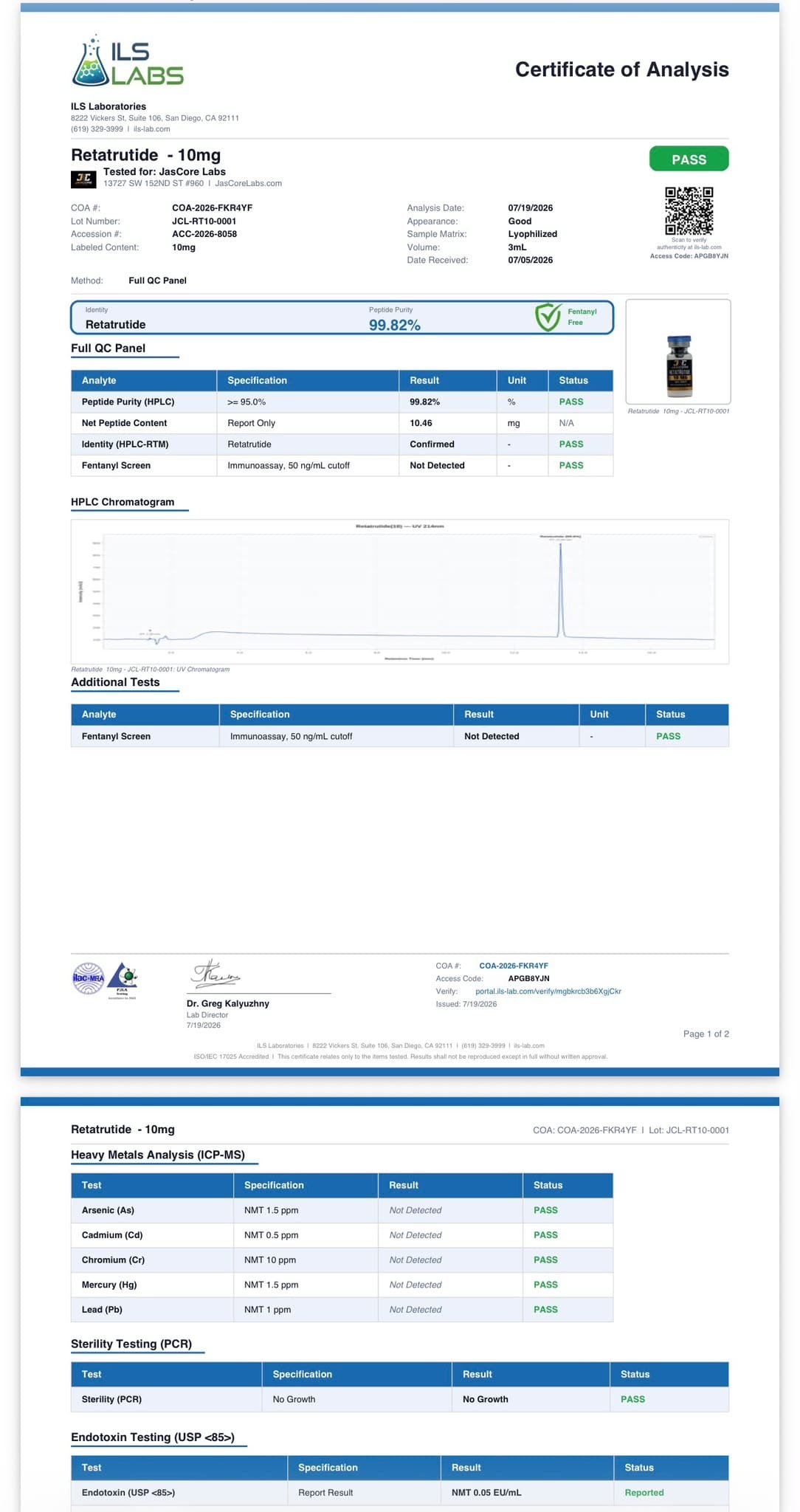Screen dimensions: 800x1512
Task: Click the ilac-MRA accreditation logo
Action: pyautogui.click(x=89, y=978)
